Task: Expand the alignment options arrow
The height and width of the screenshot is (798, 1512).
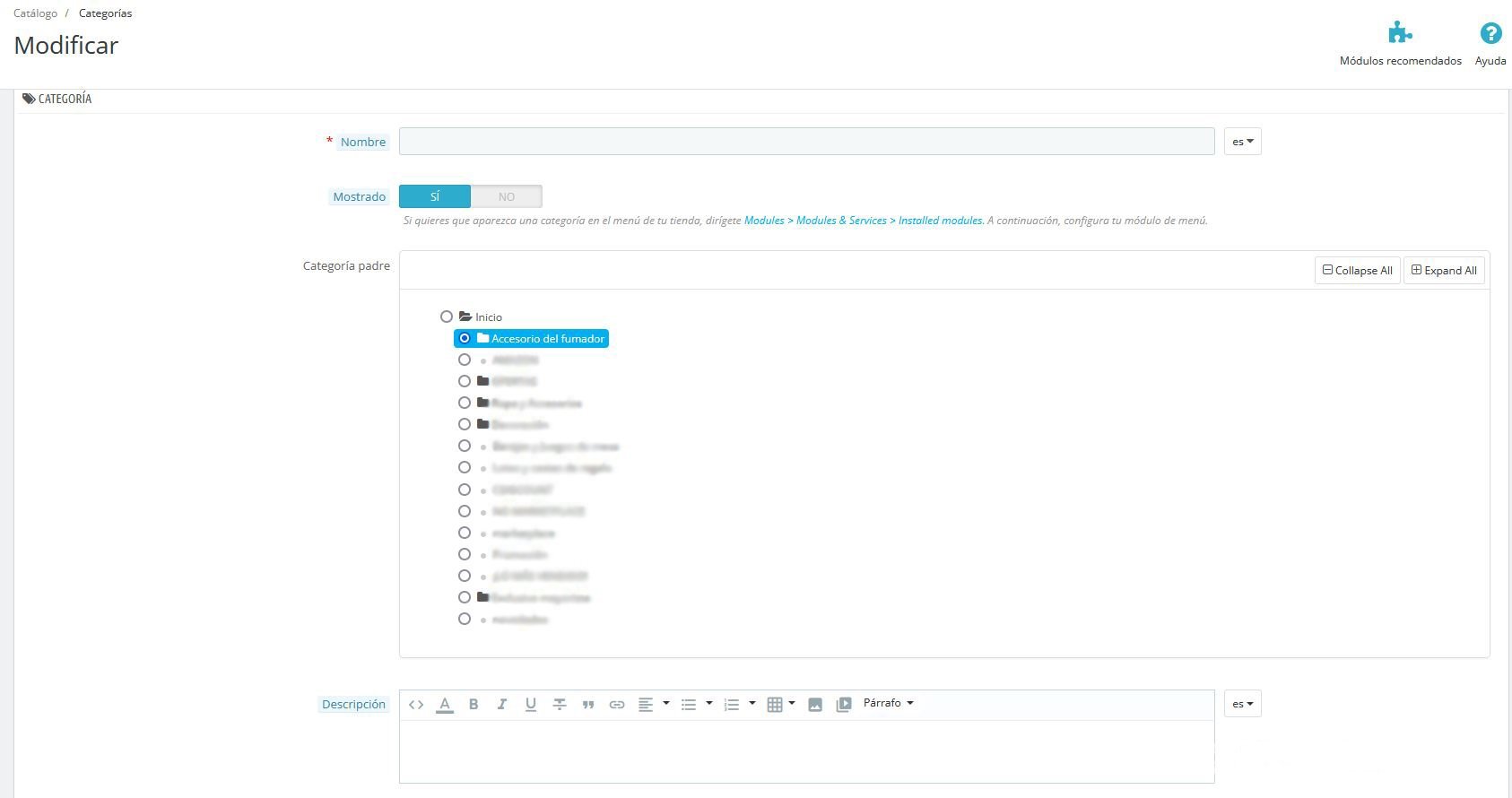Action: click(x=666, y=703)
